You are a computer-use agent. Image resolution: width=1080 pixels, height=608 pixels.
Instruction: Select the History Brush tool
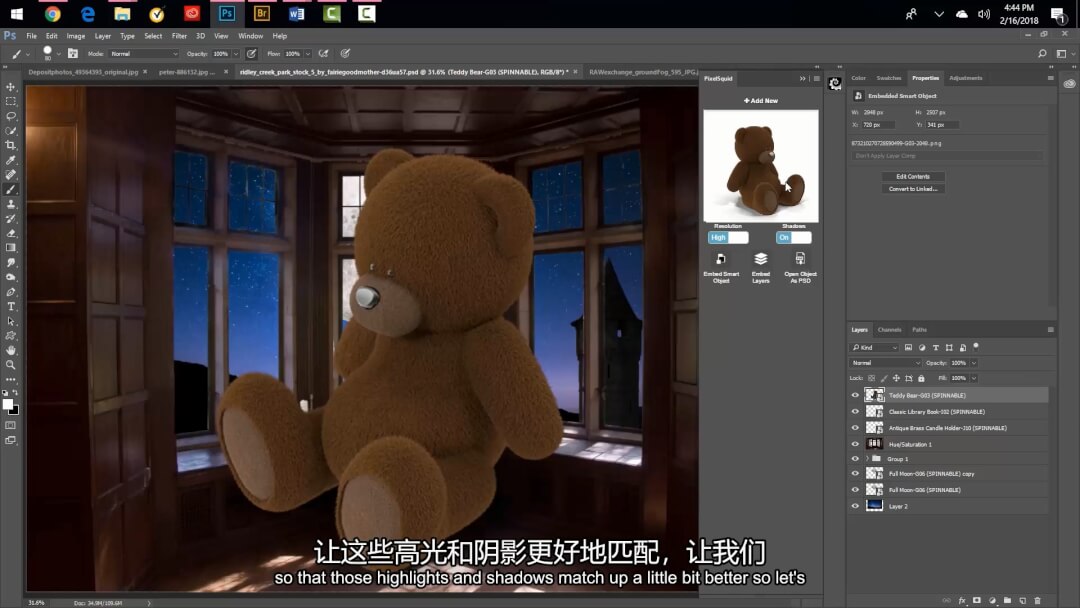10,218
